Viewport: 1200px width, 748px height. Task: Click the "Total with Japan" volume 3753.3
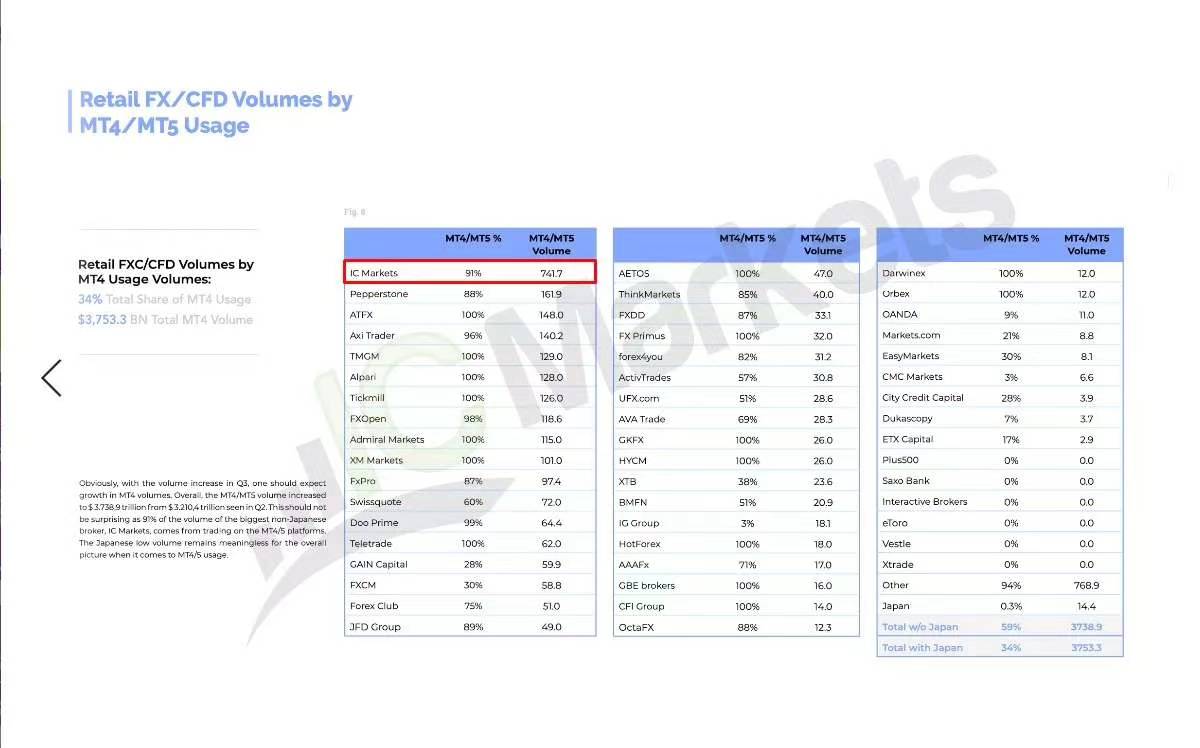click(1087, 648)
